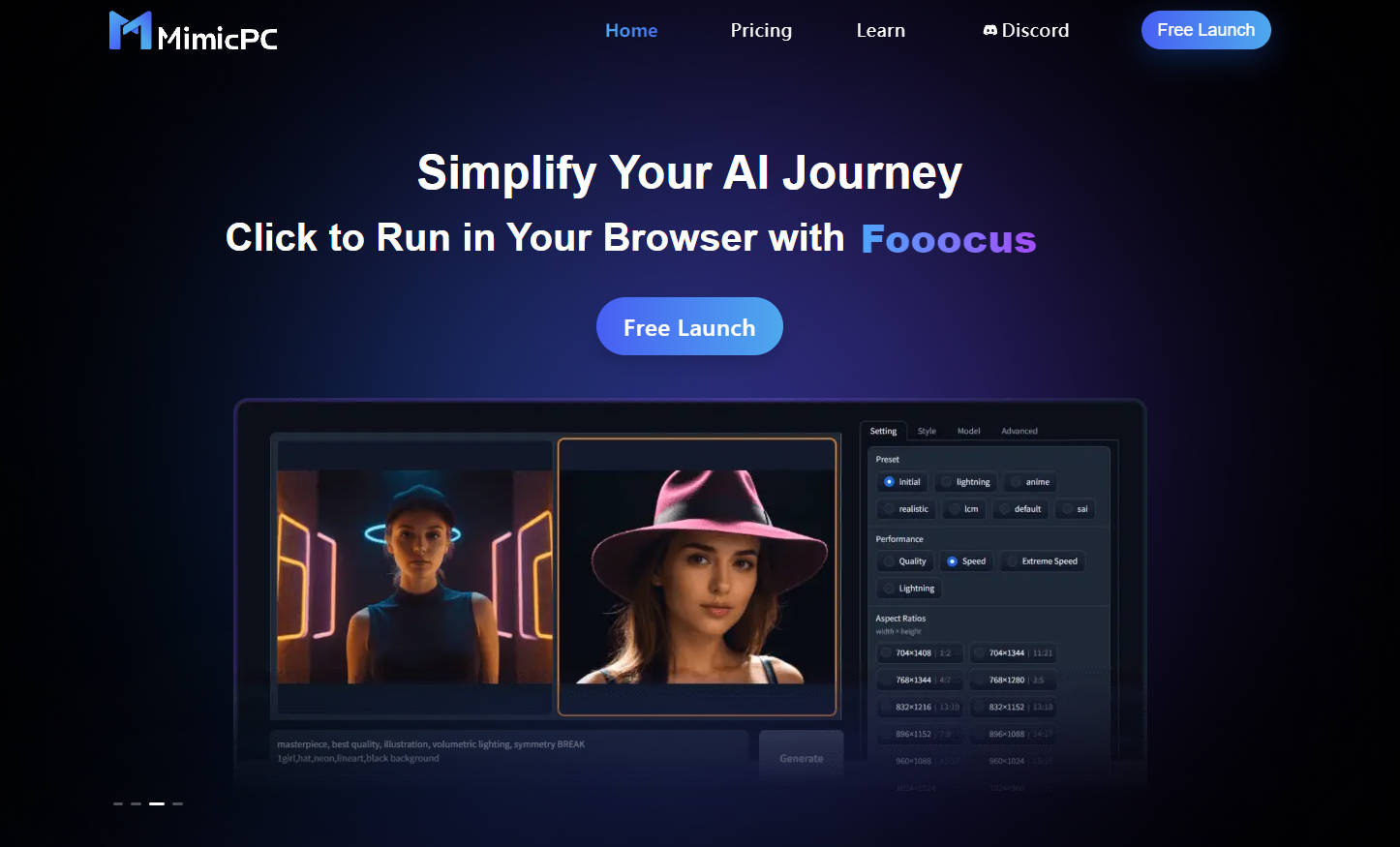1400x847 pixels.
Task: Click the second carousel indicator dash
Action: pos(137,803)
